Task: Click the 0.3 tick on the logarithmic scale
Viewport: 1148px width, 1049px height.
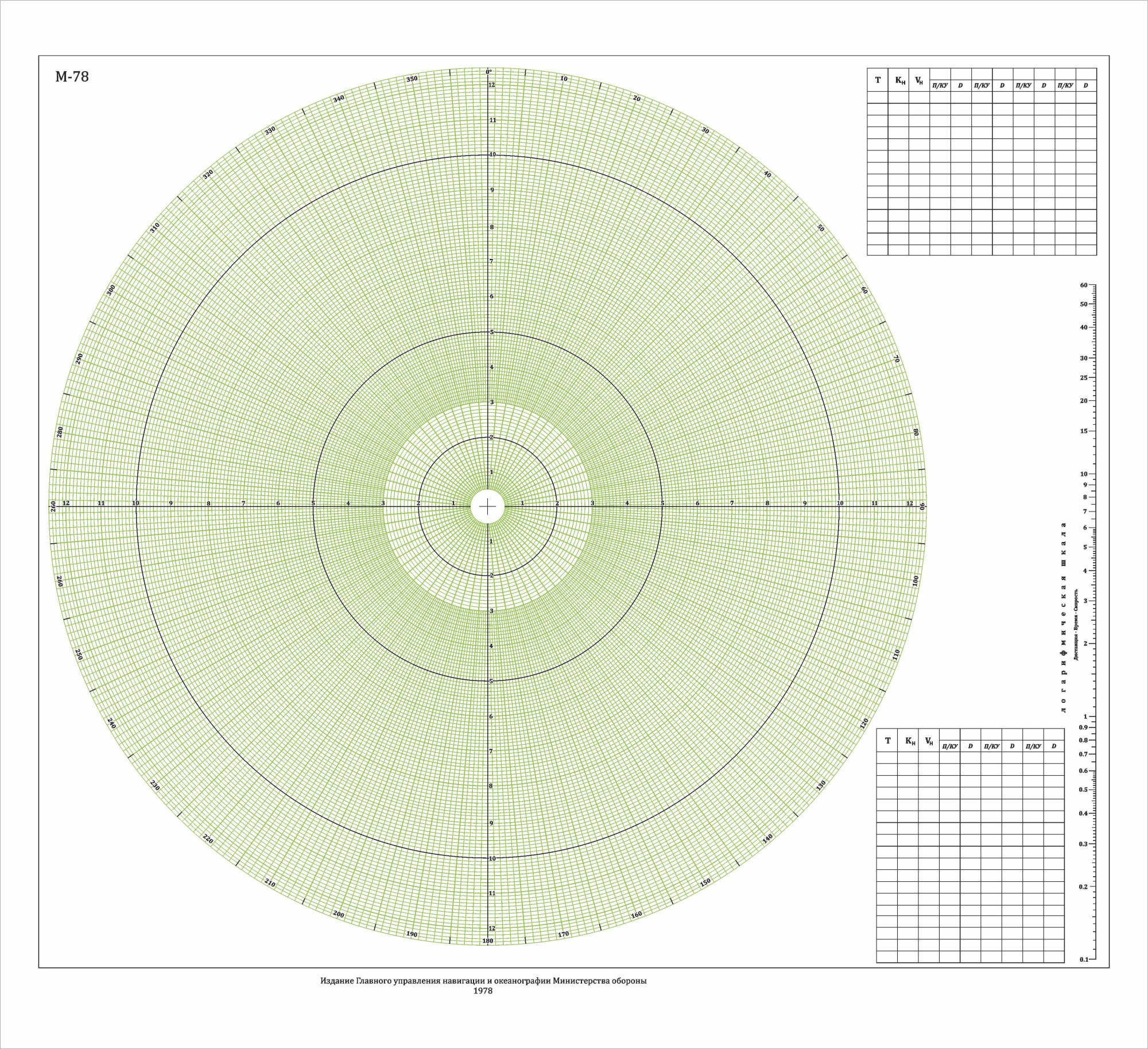Action: 1084,844
